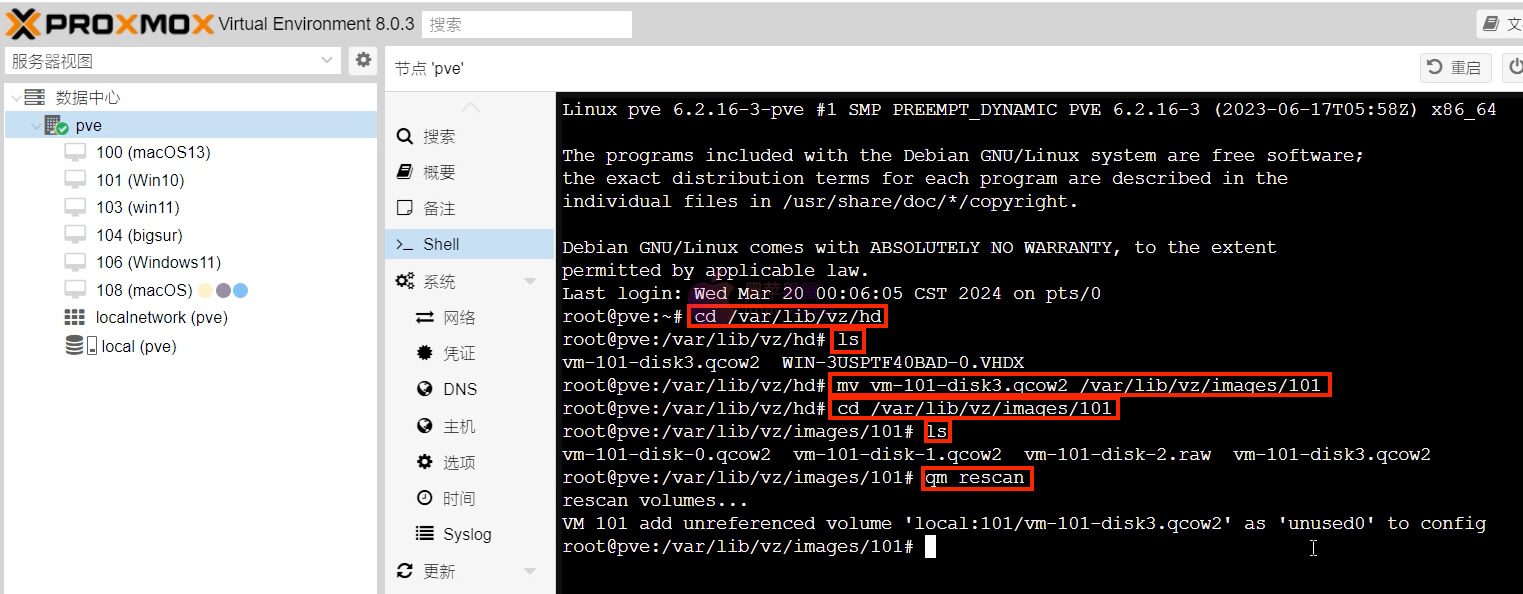Image resolution: width=1523 pixels, height=594 pixels.
Task: Click the gear icon beside 服务器视图
Action: pos(361,60)
